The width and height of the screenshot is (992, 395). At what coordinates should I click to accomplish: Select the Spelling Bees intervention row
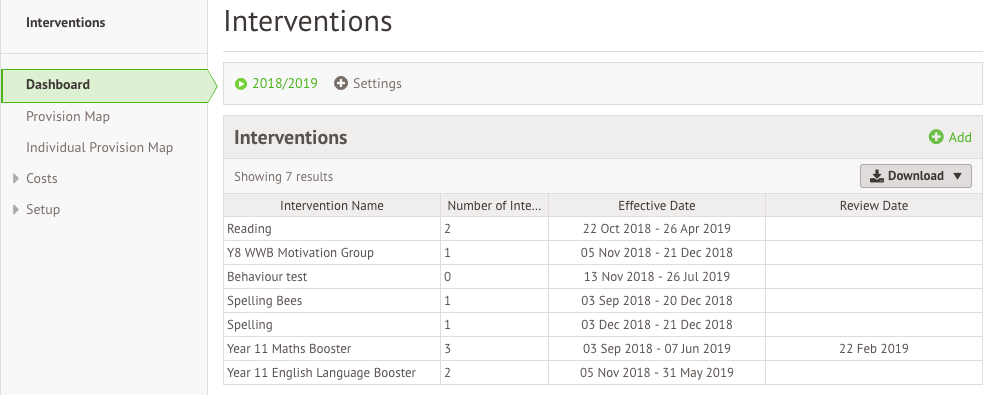[x=603, y=301]
